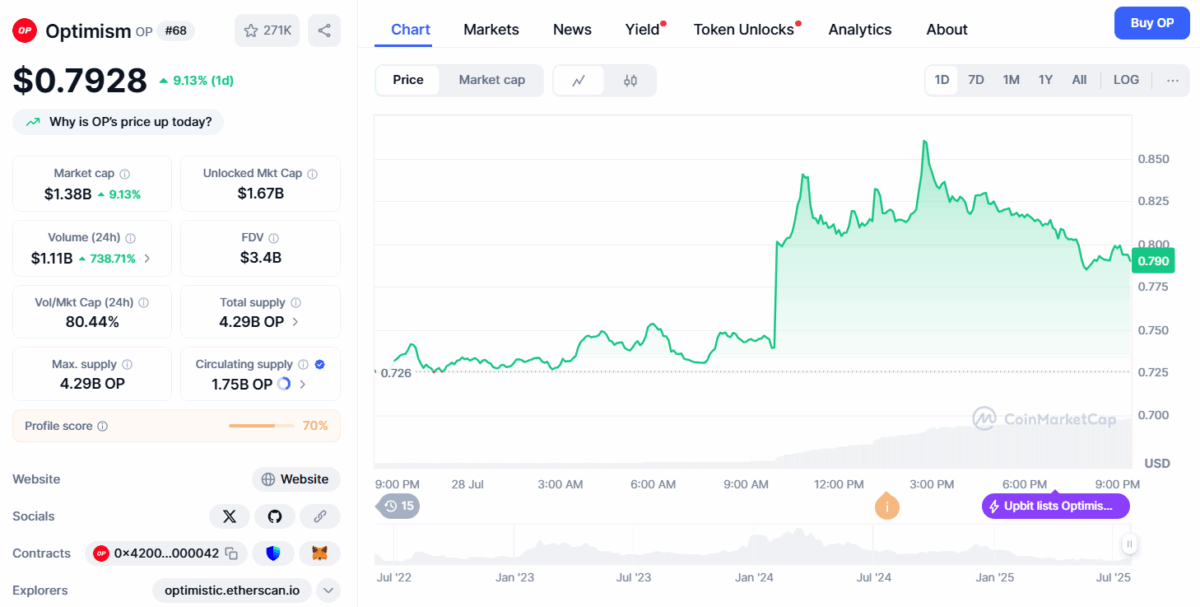The width and height of the screenshot is (1200, 607).
Task: Expand Explorers dropdown chevron
Action: pyautogui.click(x=329, y=590)
